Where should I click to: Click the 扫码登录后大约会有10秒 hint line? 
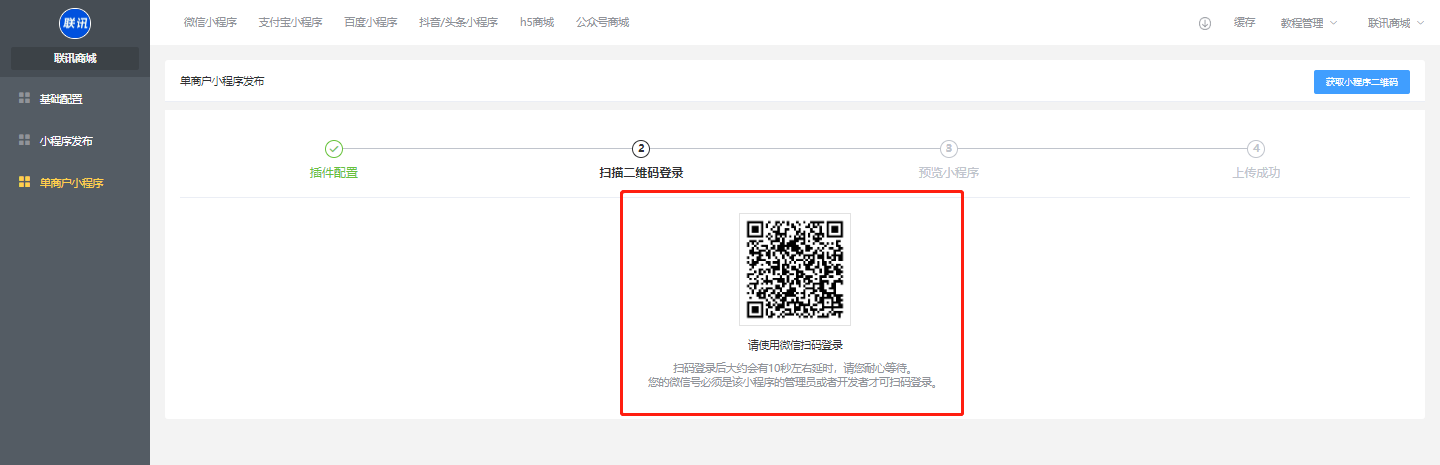pos(795,367)
